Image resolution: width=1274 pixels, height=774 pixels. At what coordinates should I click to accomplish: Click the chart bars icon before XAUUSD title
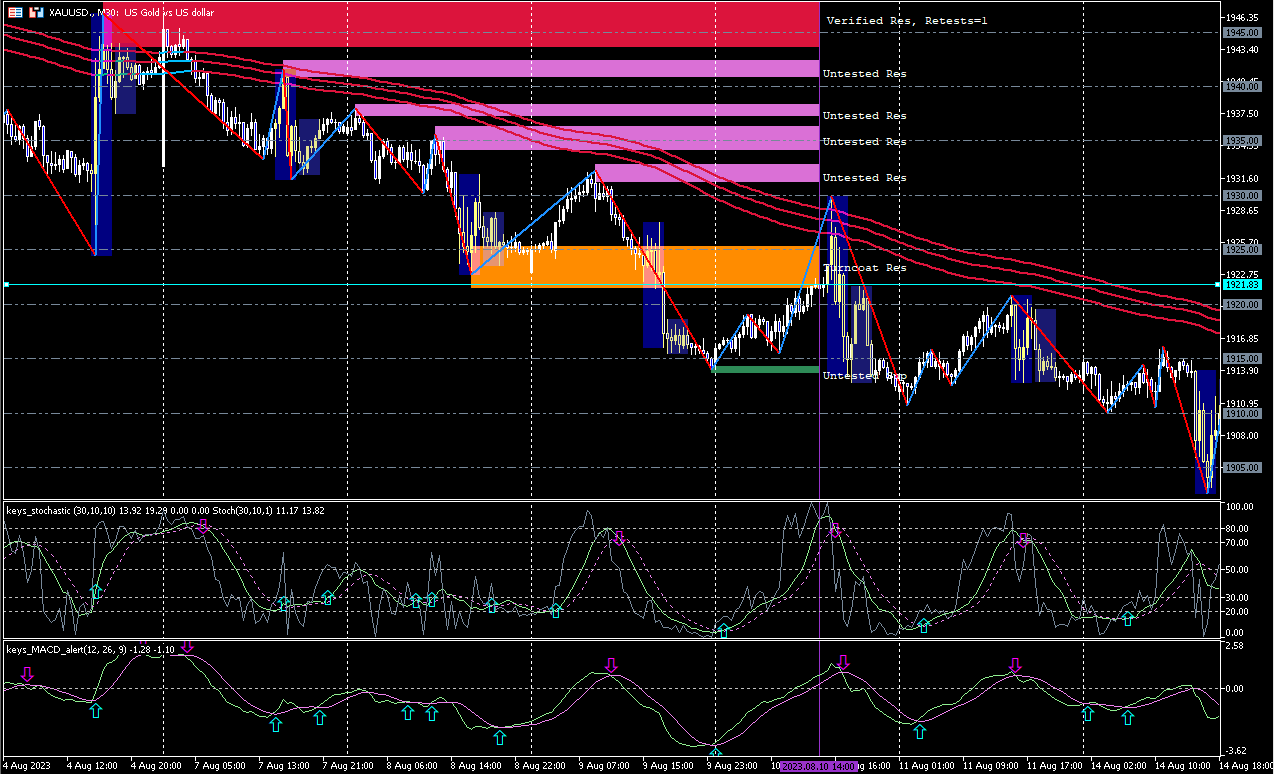tap(36, 12)
